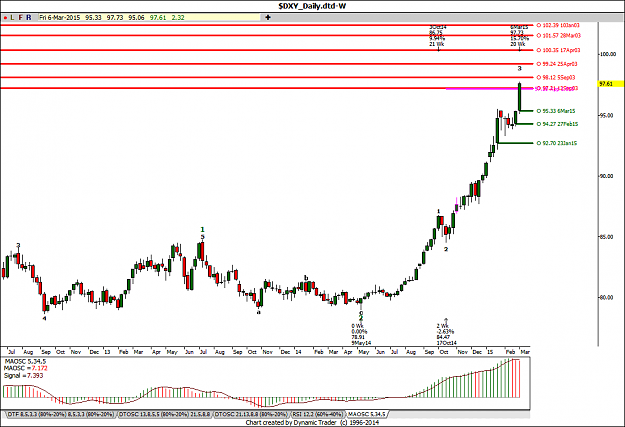
Task: Click the R toolbar button
Action: pyautogui.click(x=28, y=18)
